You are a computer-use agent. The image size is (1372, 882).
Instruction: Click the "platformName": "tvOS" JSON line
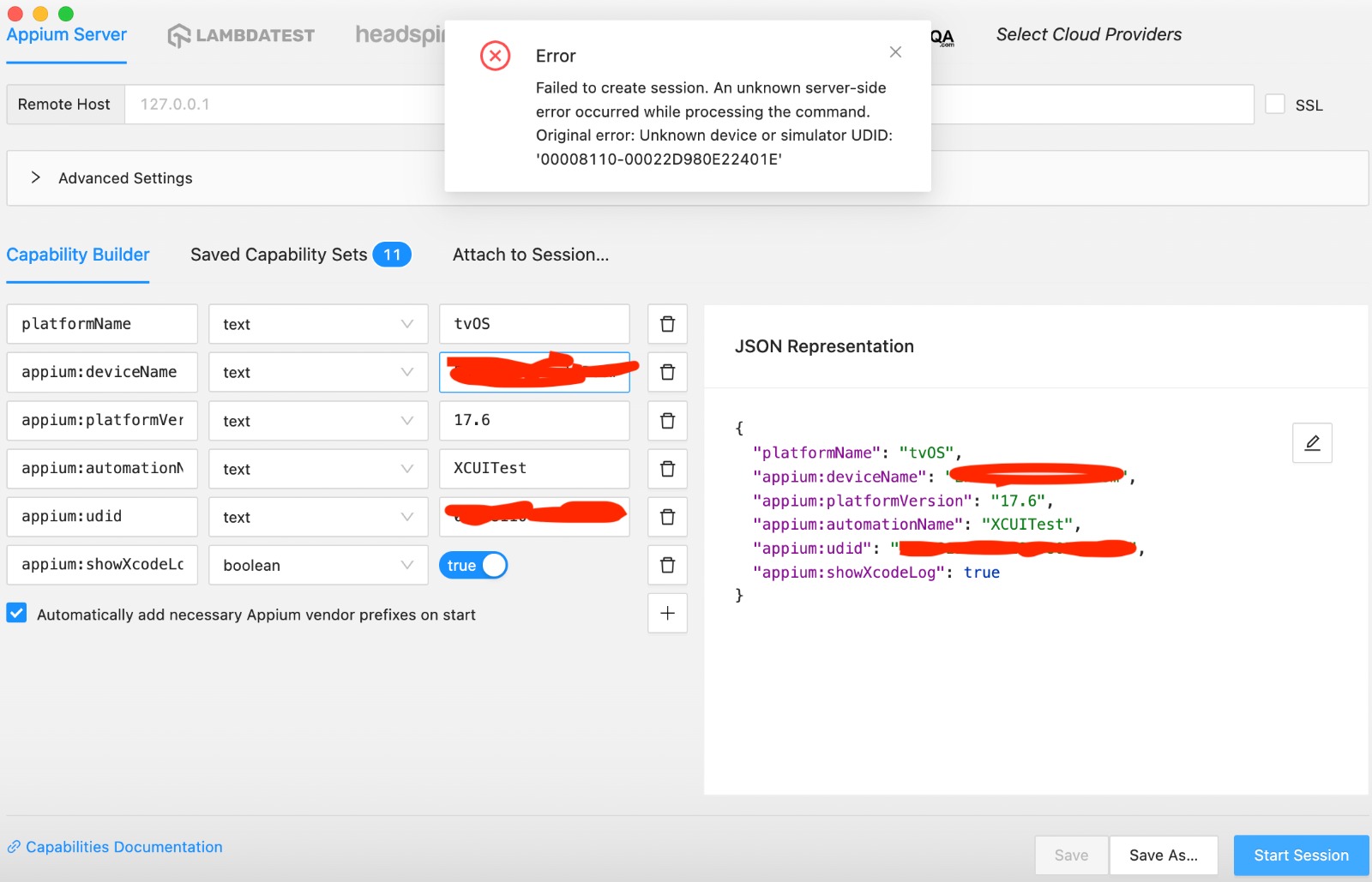(857, 453)
